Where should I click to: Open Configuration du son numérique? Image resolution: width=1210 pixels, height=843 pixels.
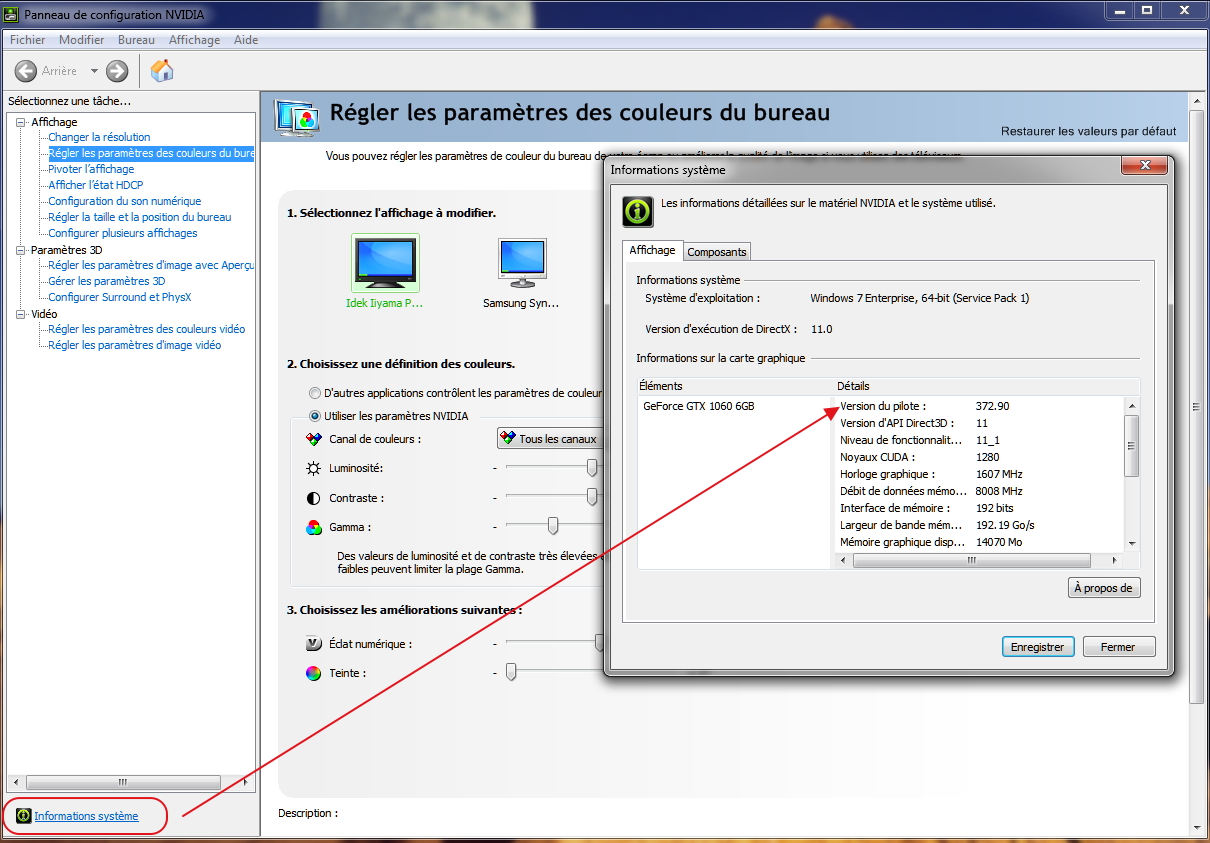125,201
